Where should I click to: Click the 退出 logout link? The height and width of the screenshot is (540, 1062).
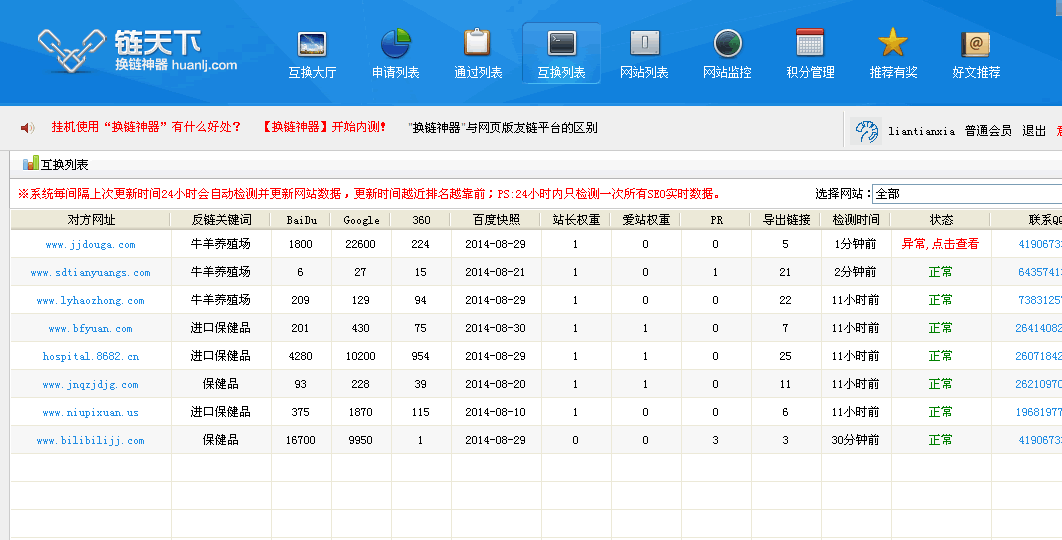coord(1034,131)
